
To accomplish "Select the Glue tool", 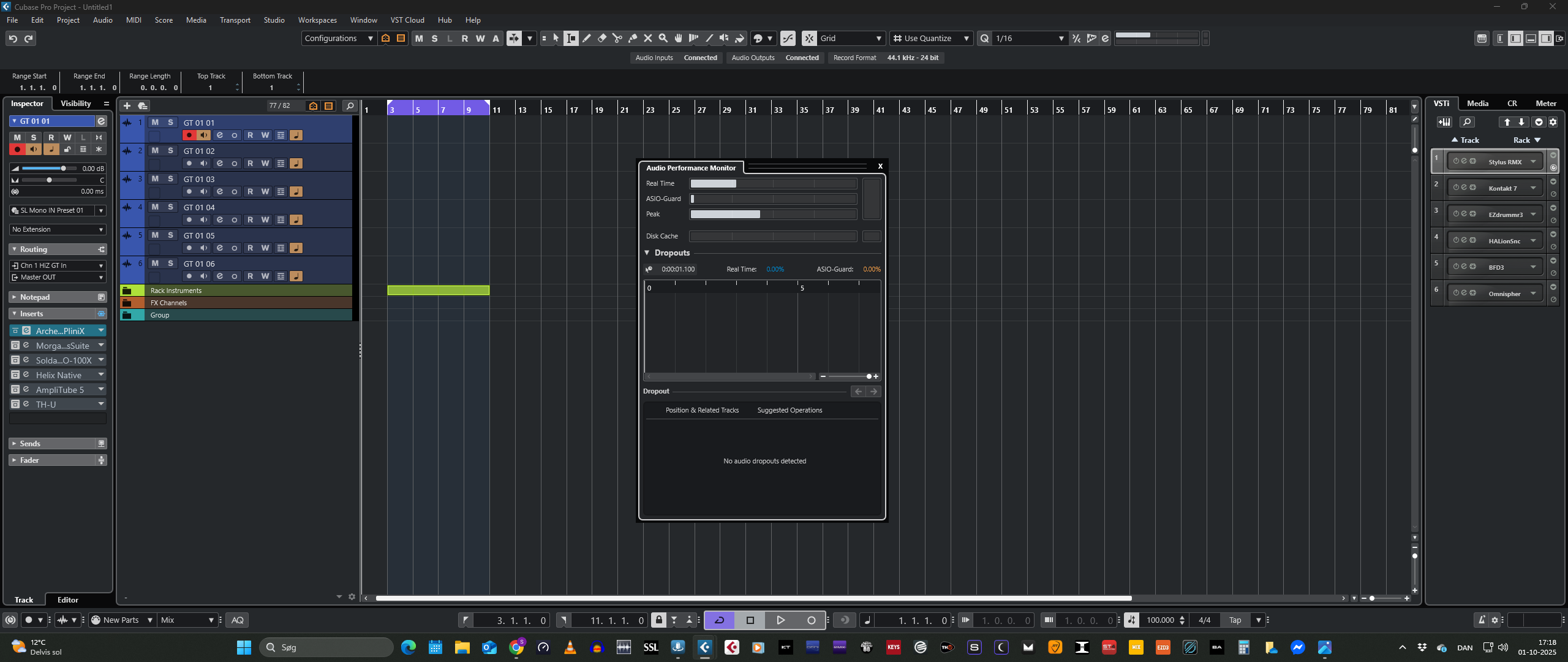I will (x=632, y=39).
